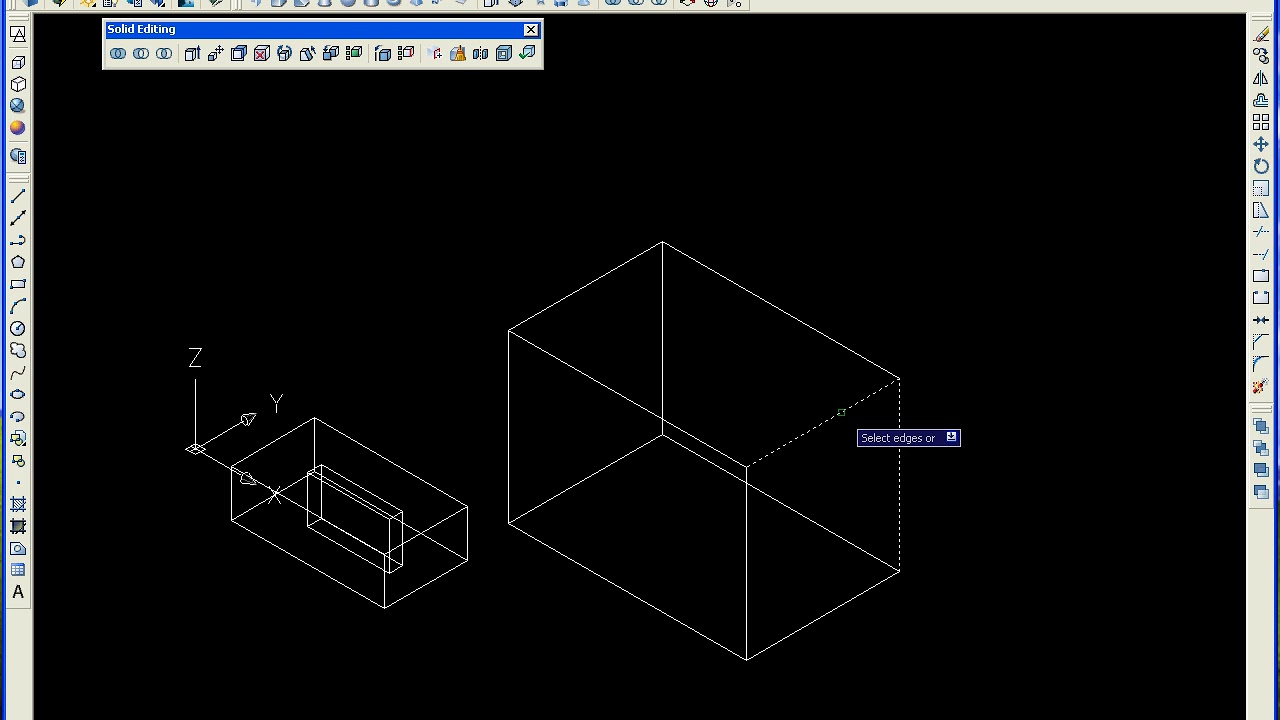Select the Ellipse draw tool
Image resolution: width=1280 pixels, height=720 pixels.
18,394
